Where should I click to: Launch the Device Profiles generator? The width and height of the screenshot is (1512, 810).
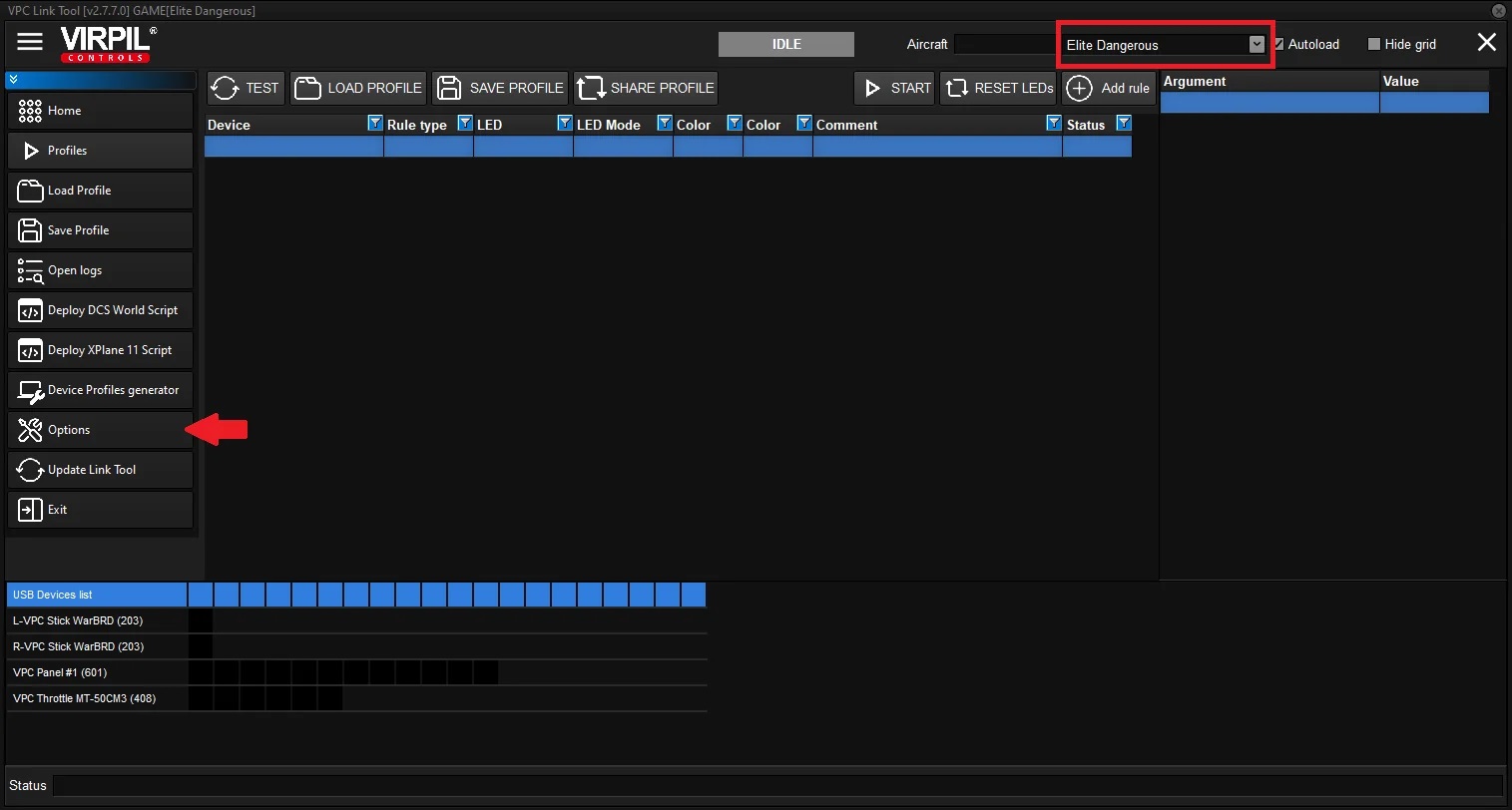pyautogui.click(x=100, y=390)
